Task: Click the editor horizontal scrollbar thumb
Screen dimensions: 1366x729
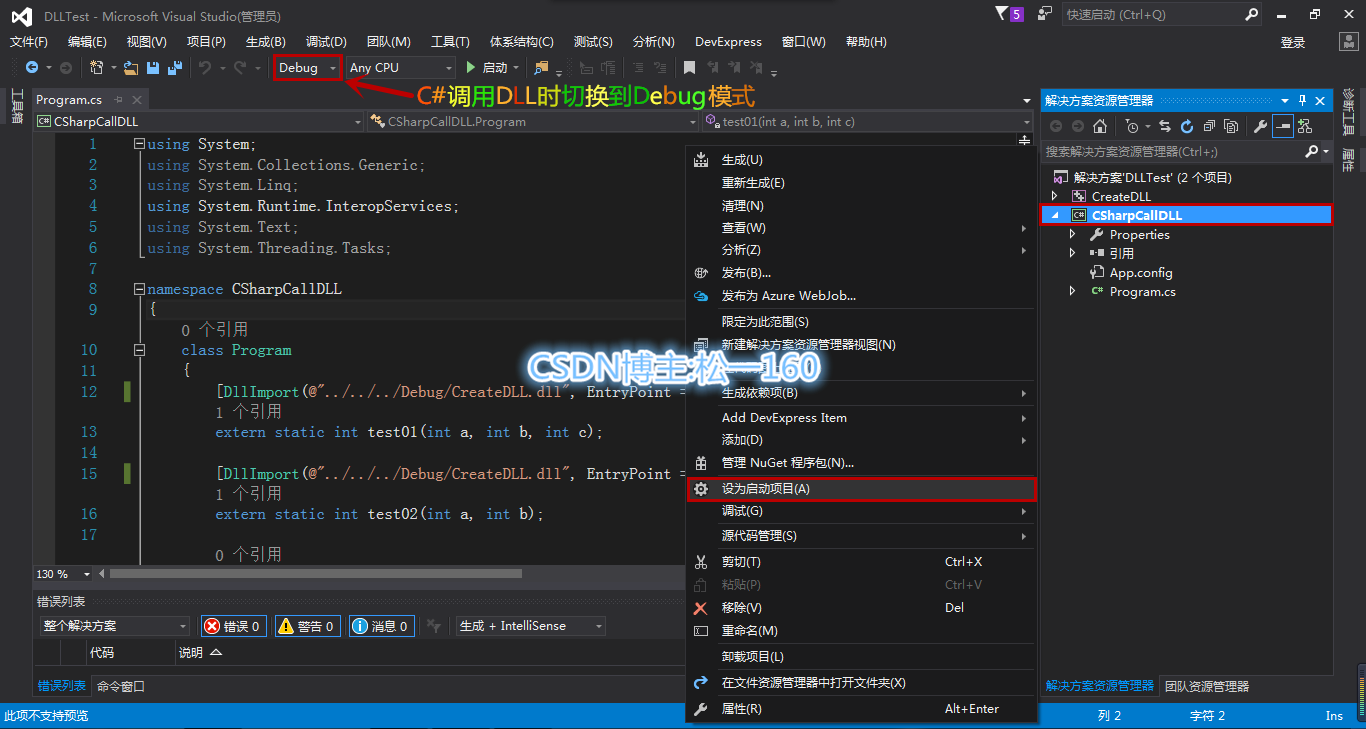Action: coord(316,574)
